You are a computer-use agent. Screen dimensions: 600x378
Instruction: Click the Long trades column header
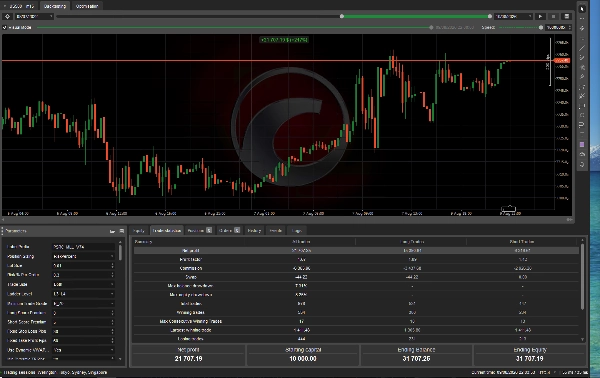(x=411, y=242)
